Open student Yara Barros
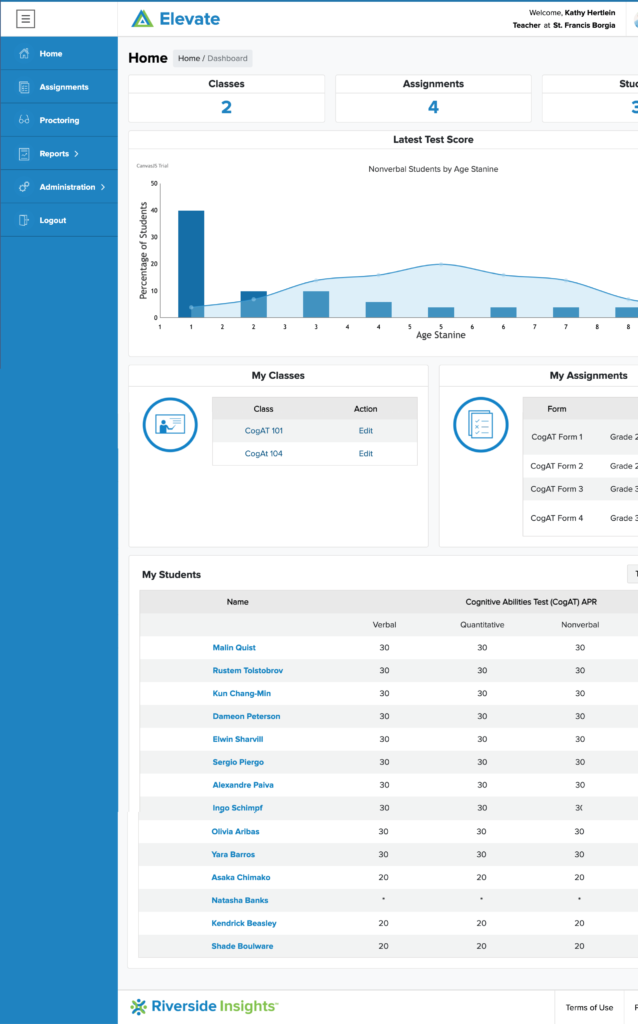The width and height of the screenshot is (638, 1024). [233, 854]
